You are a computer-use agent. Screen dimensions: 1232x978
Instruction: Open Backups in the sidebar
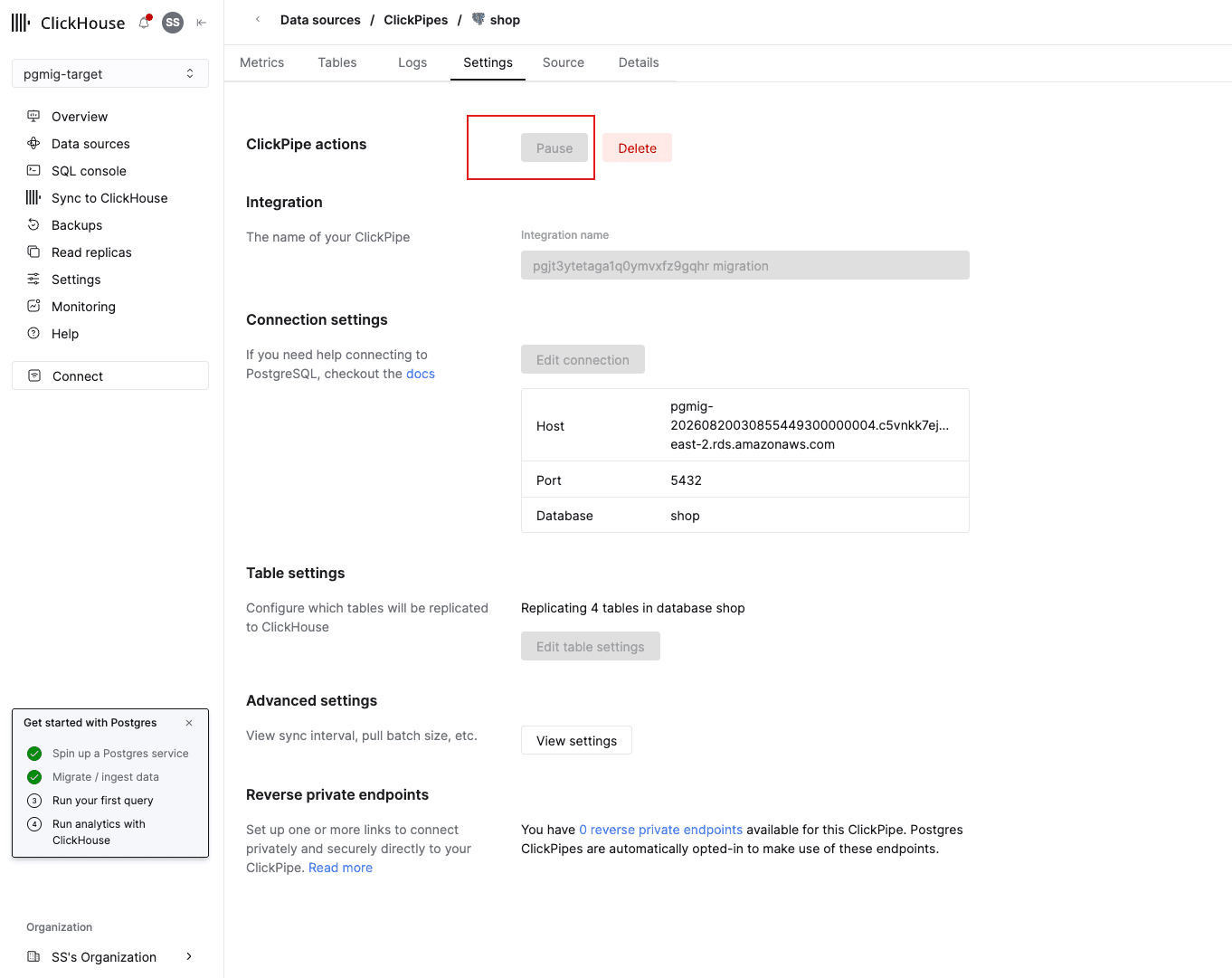click(77, 225)
